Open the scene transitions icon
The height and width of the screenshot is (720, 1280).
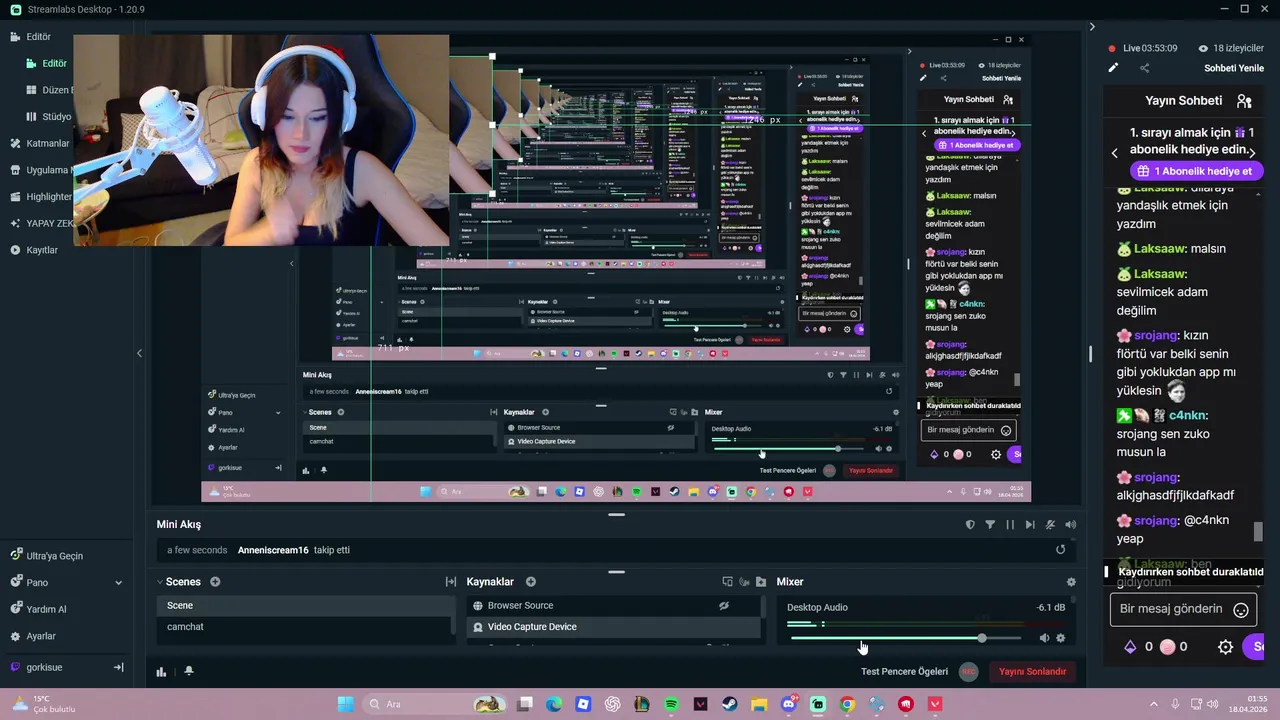tap(451, 582)
